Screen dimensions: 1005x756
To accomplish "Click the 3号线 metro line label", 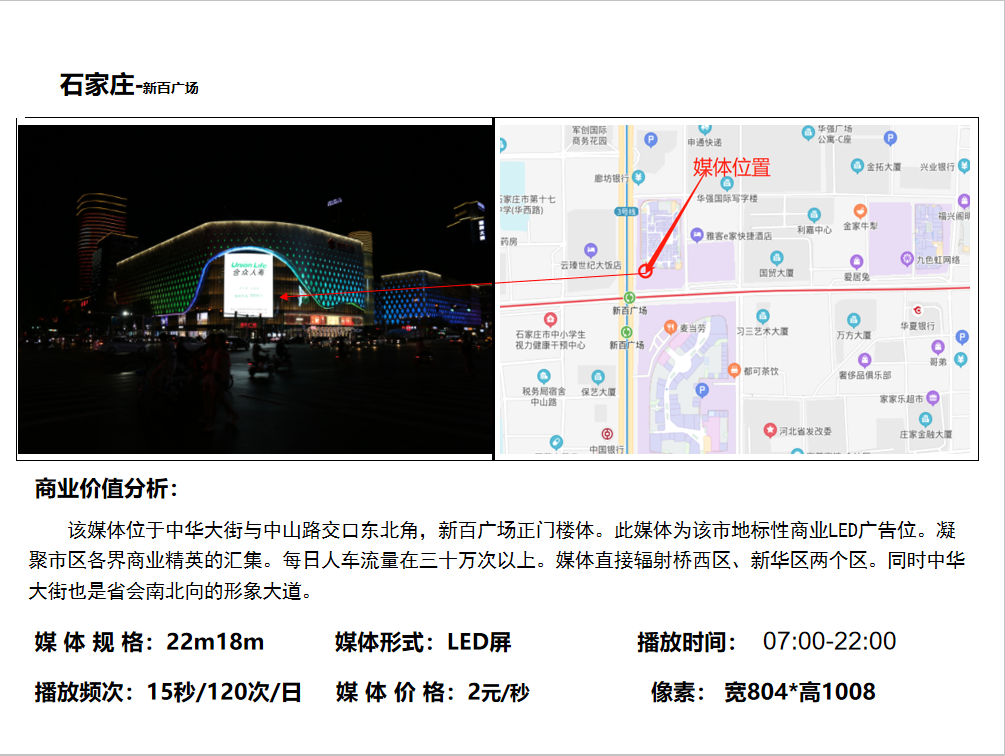I will pyautogui.click(x=626, y=211).
